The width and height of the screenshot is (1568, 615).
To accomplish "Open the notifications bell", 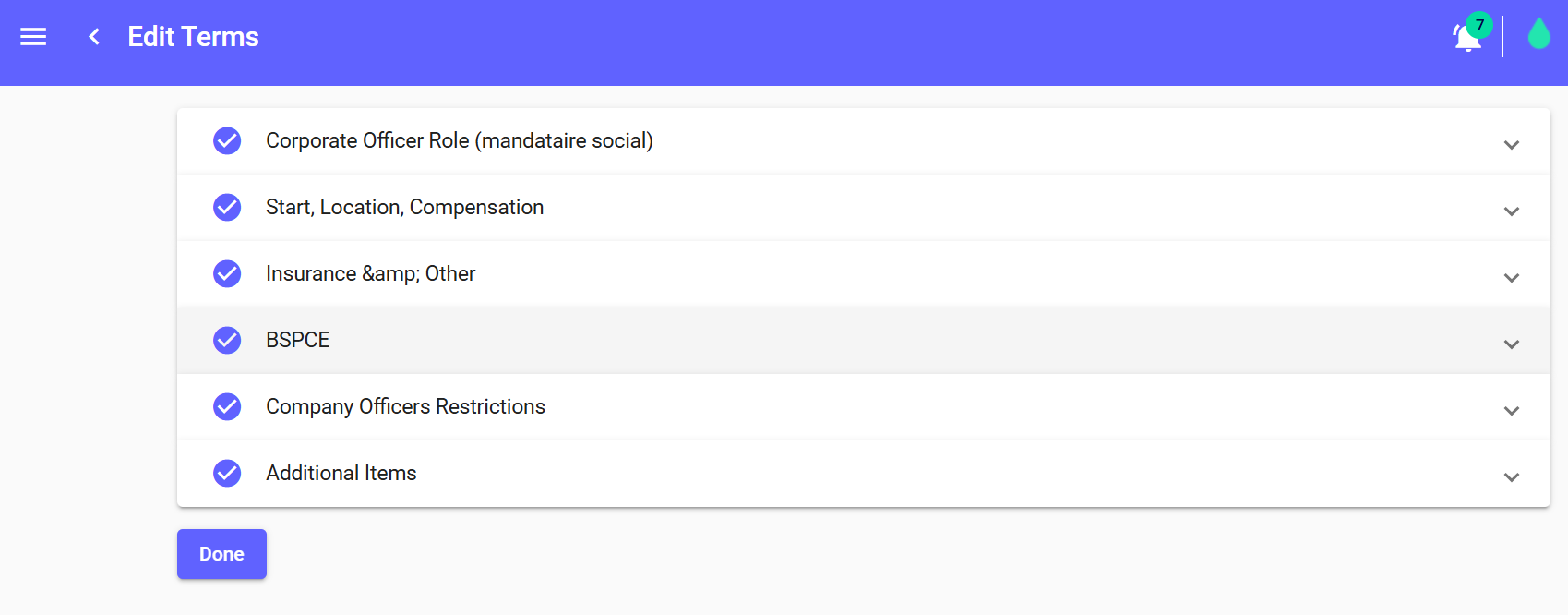I will click(x=1465, y=40).
